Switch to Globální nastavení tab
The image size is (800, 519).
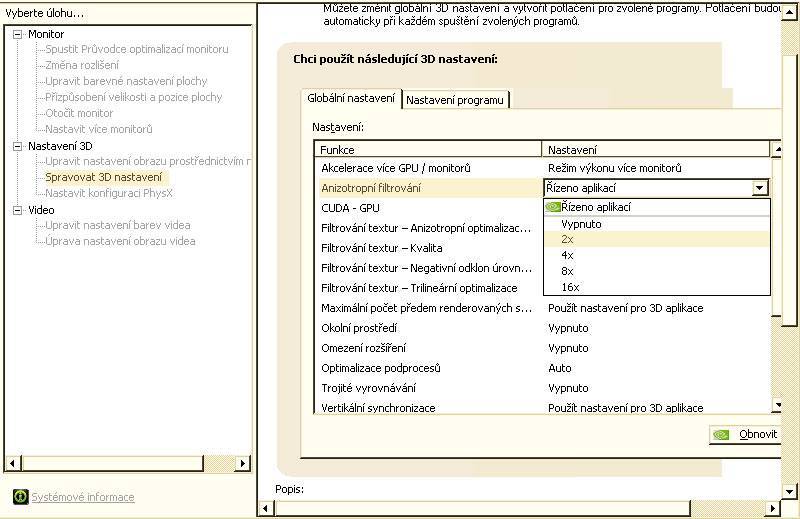pyautogui.click(x=351, y=98)
